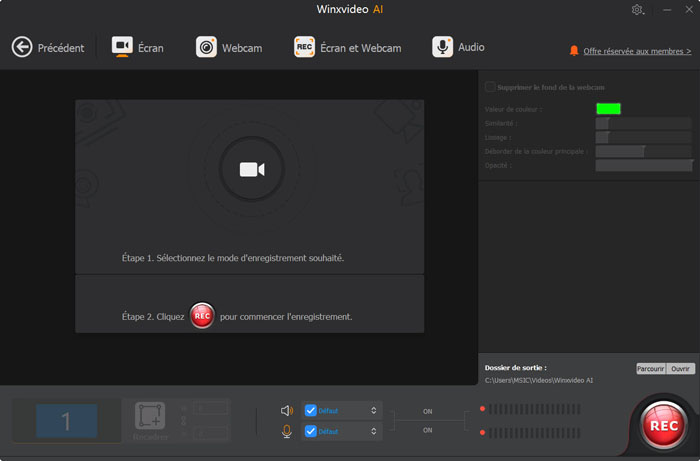Open the microphone device Défaut dropdown
This screenshot has height=461, width=700.
coord(342,432)
